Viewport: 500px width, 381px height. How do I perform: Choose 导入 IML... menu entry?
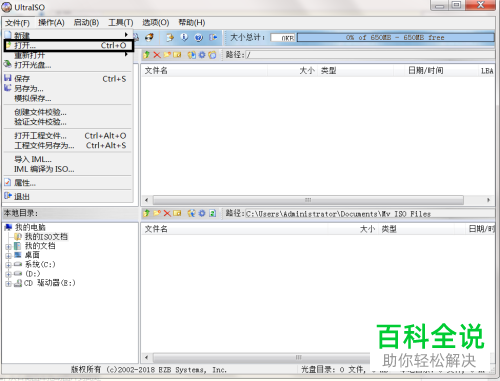pos(68,159)
